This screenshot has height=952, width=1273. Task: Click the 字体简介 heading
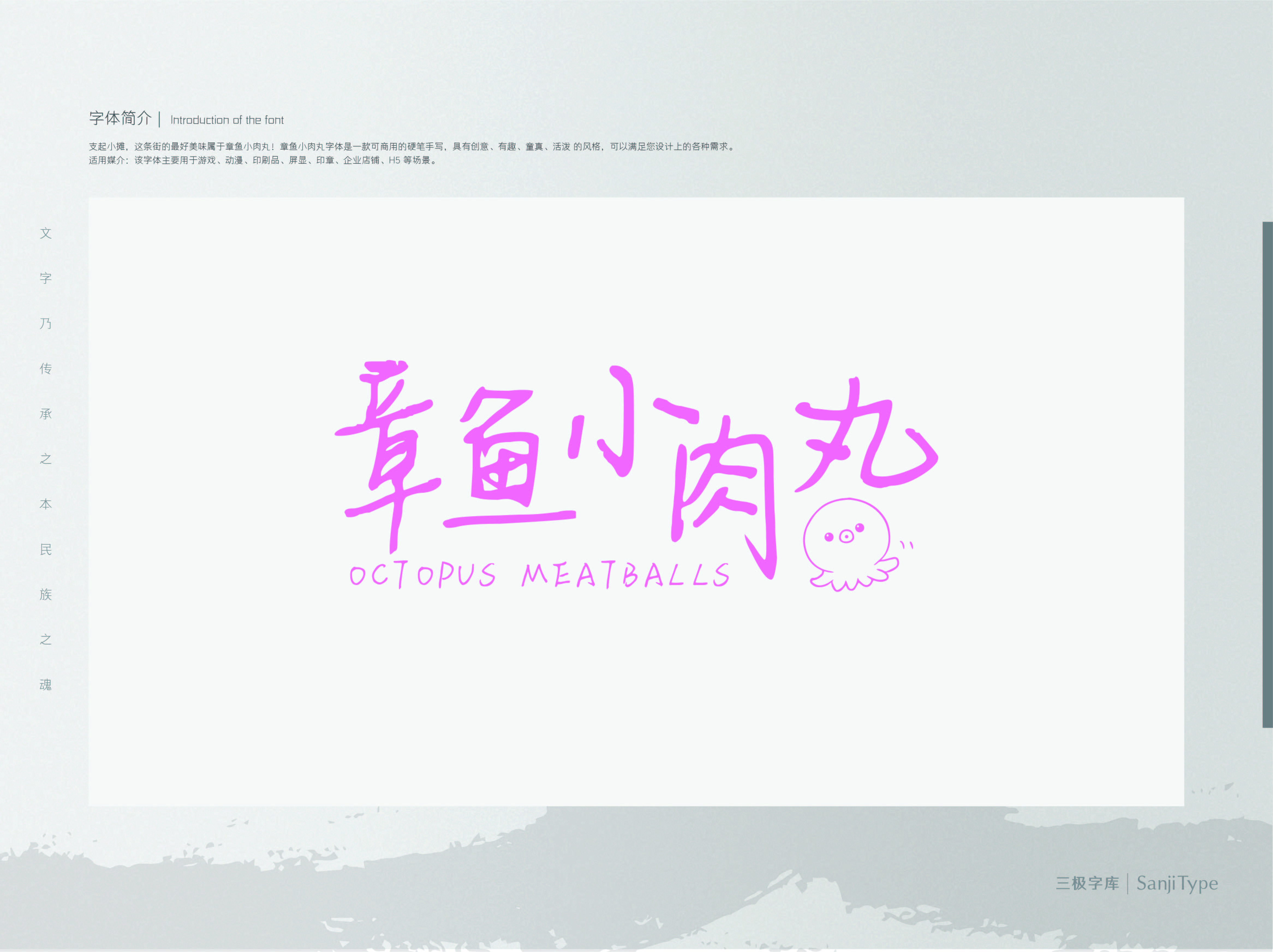tap(120, 119)
